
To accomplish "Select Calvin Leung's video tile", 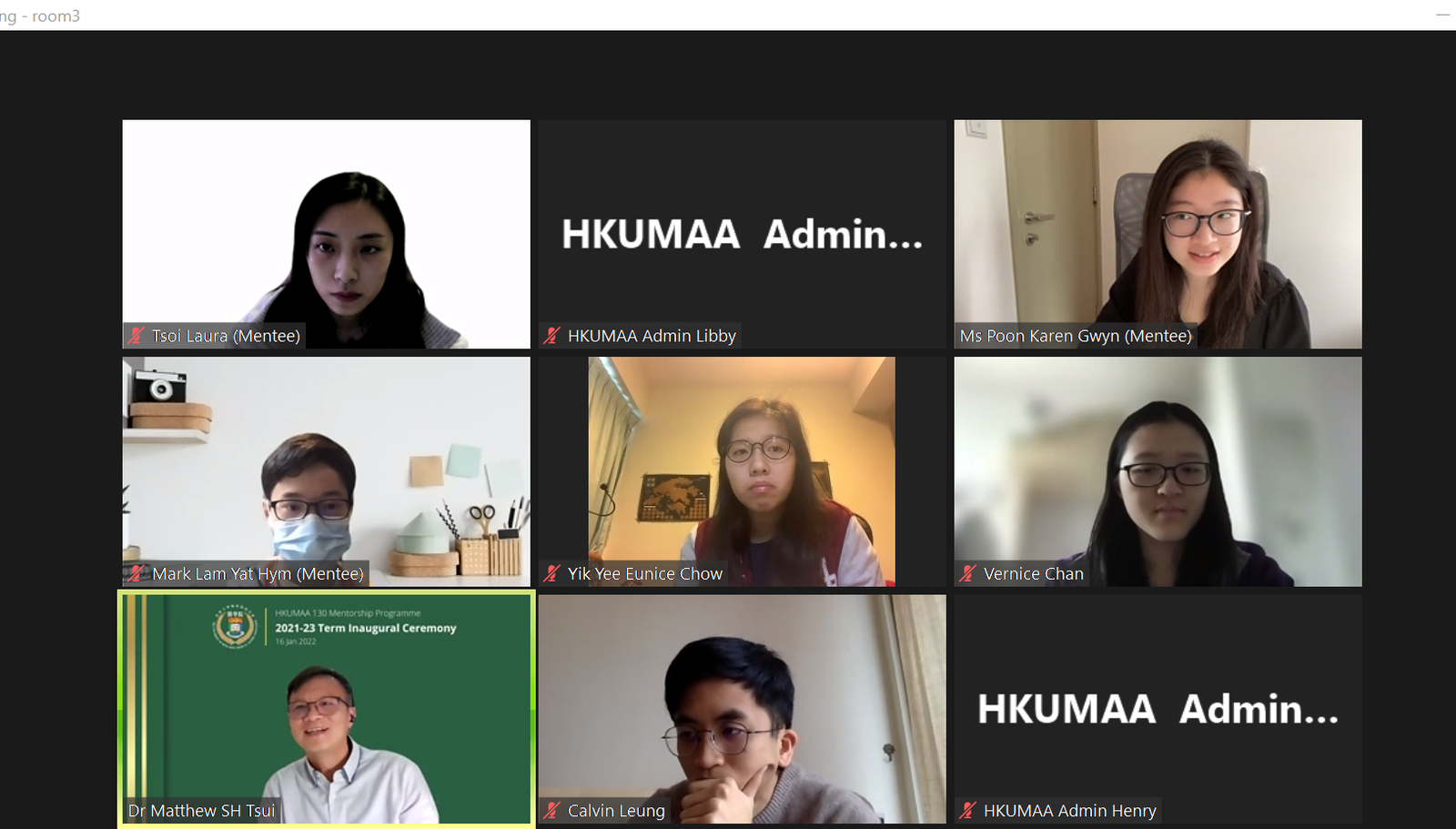I will click(742, 709).
